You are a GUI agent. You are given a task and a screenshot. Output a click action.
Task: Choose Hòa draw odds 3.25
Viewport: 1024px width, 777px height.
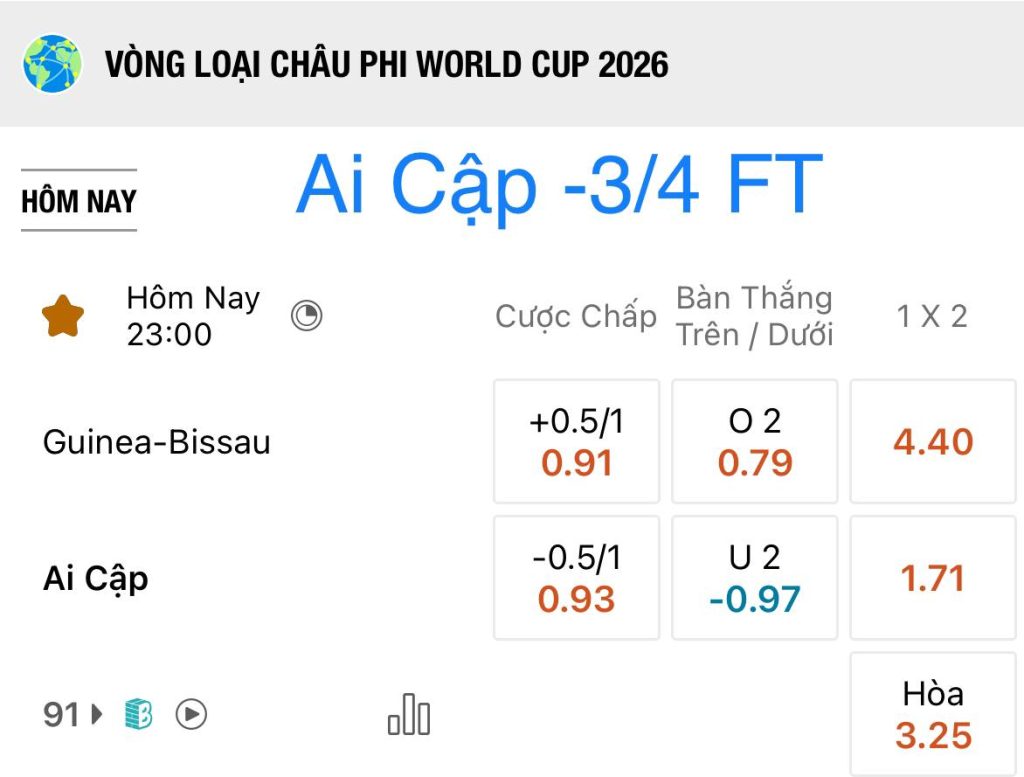[933, 714]
